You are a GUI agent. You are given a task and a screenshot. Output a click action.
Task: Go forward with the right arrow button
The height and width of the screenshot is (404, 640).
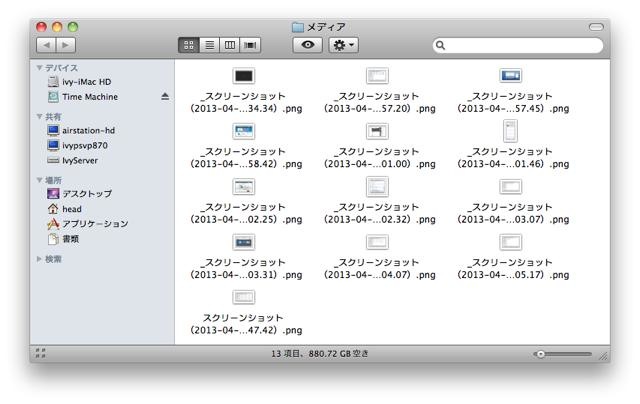[65, 45]
